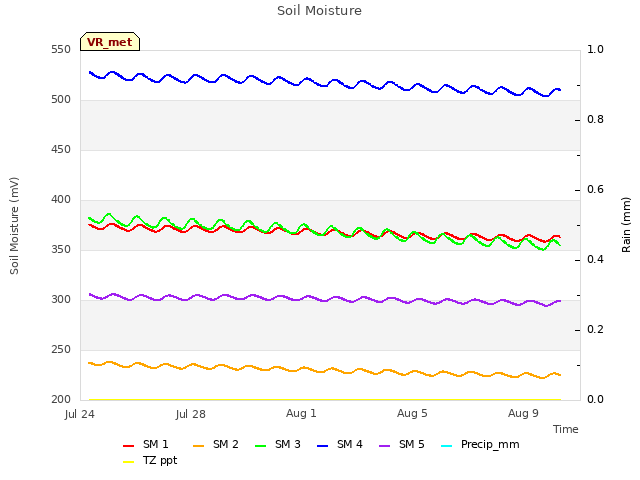Click the blue SM 4 data line

pyautogui.click(x=324, y=86)
